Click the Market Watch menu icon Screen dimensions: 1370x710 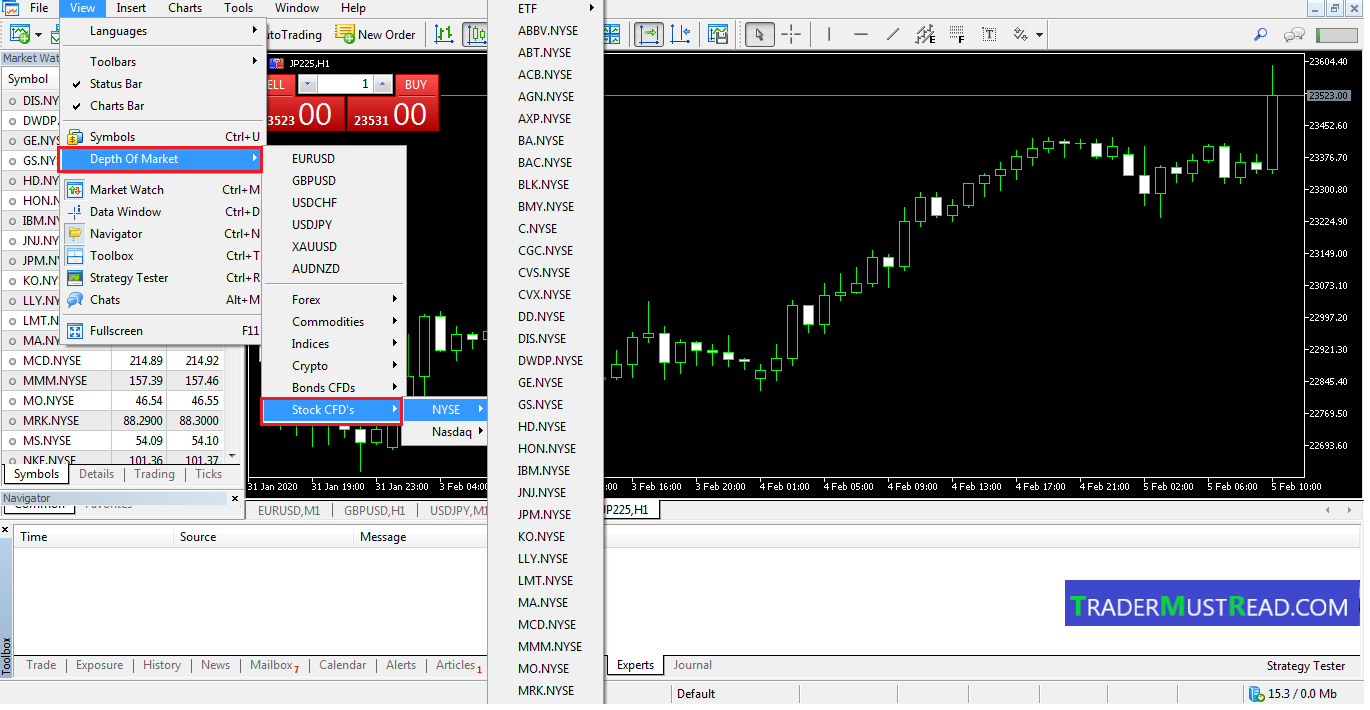coord(75,190)
